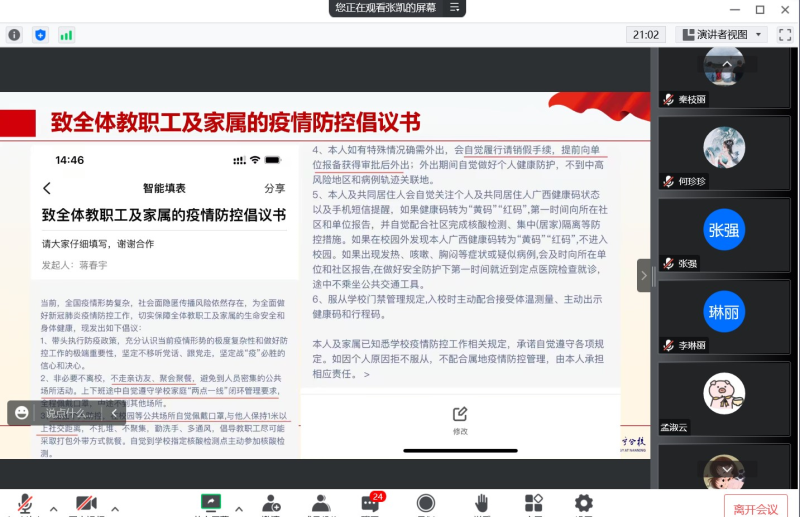Raise hand in the meeting
The image size is (800, 517).
[481, 502]
